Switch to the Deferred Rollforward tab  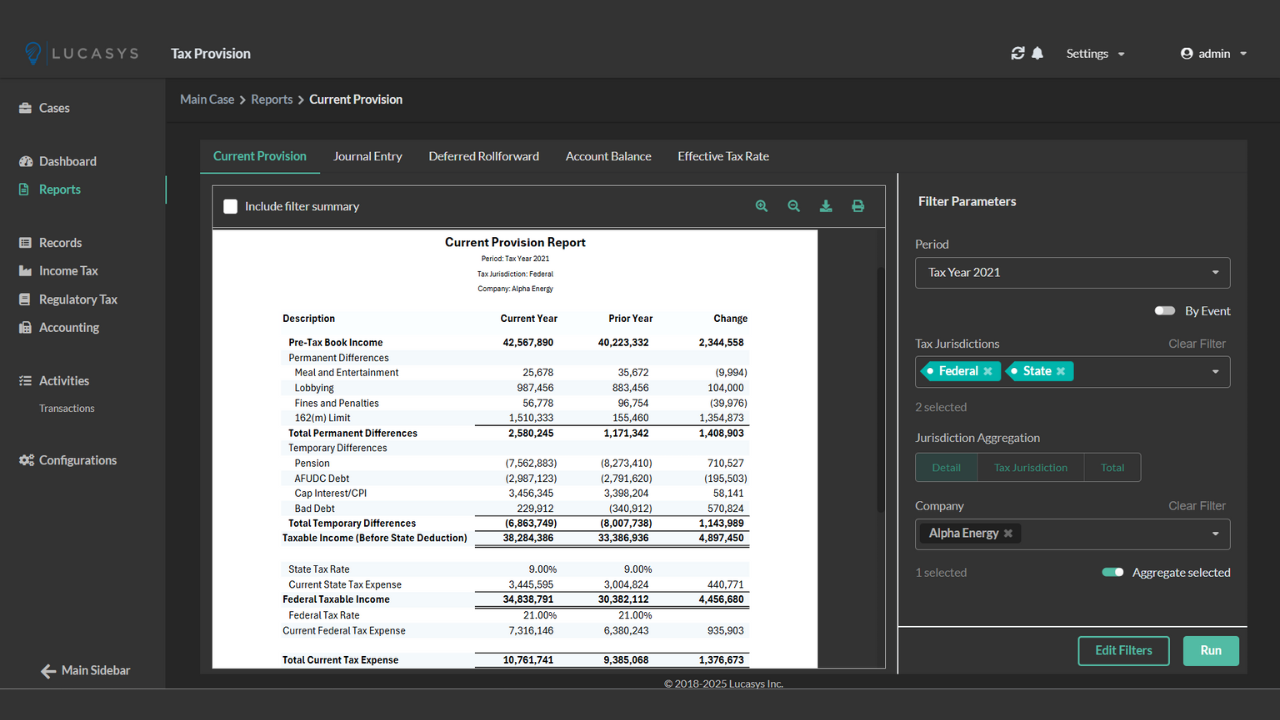tap(484, 156)
